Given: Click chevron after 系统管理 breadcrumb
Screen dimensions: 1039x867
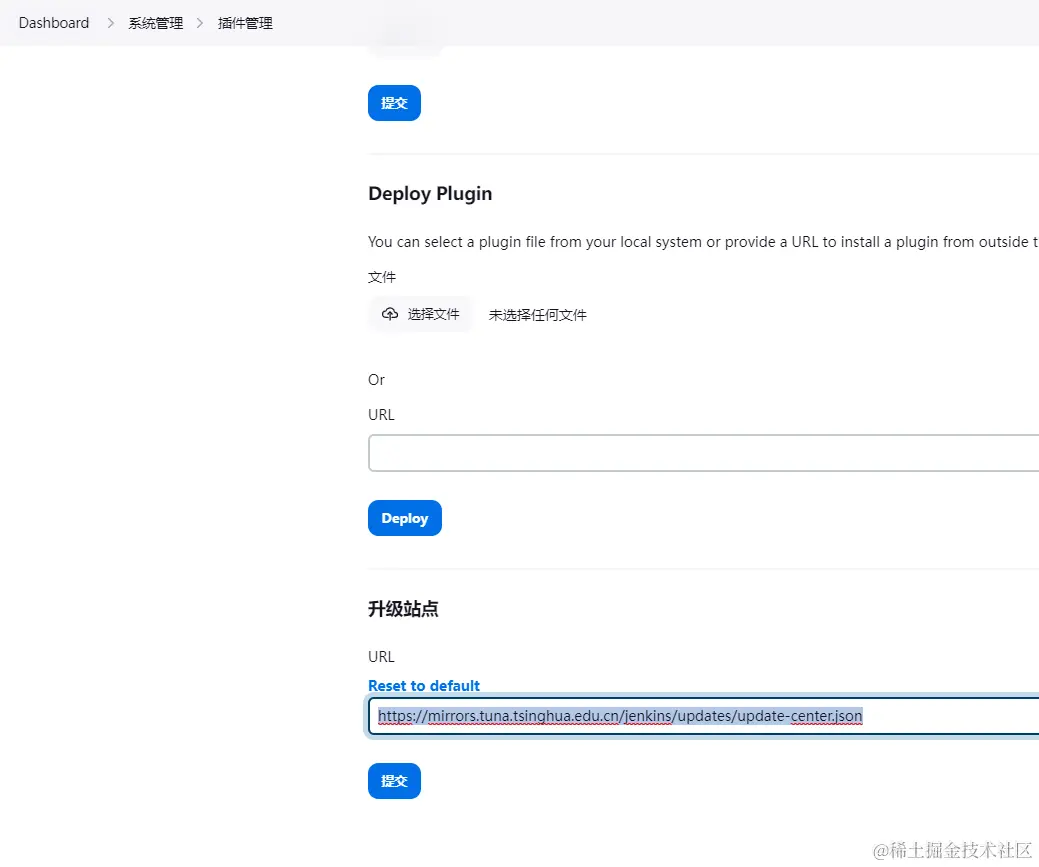Looking at the screenshot, I should [x=199, y=23].
